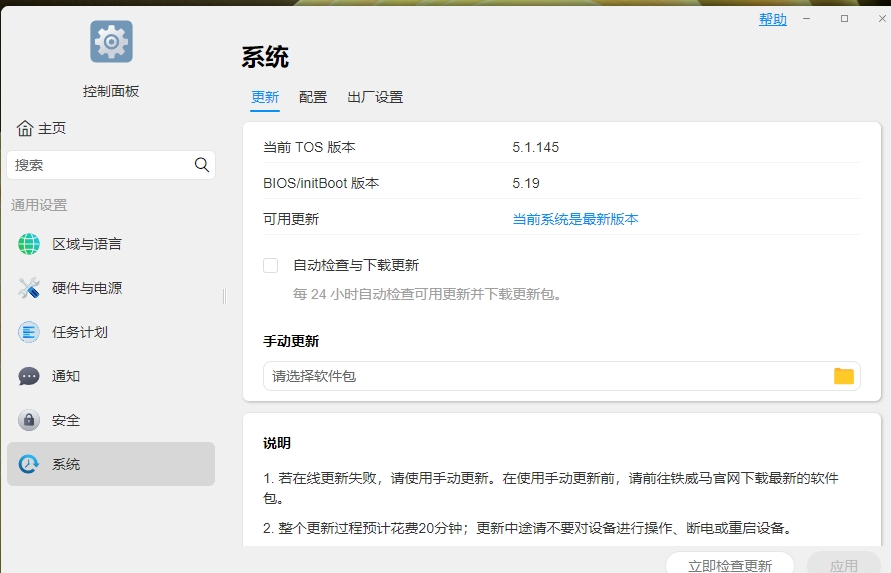Screen dimensions: 891x573
Task: Click the 当前系统是最新版本 link
Action: pyautogui.click(x=575, y=219)
